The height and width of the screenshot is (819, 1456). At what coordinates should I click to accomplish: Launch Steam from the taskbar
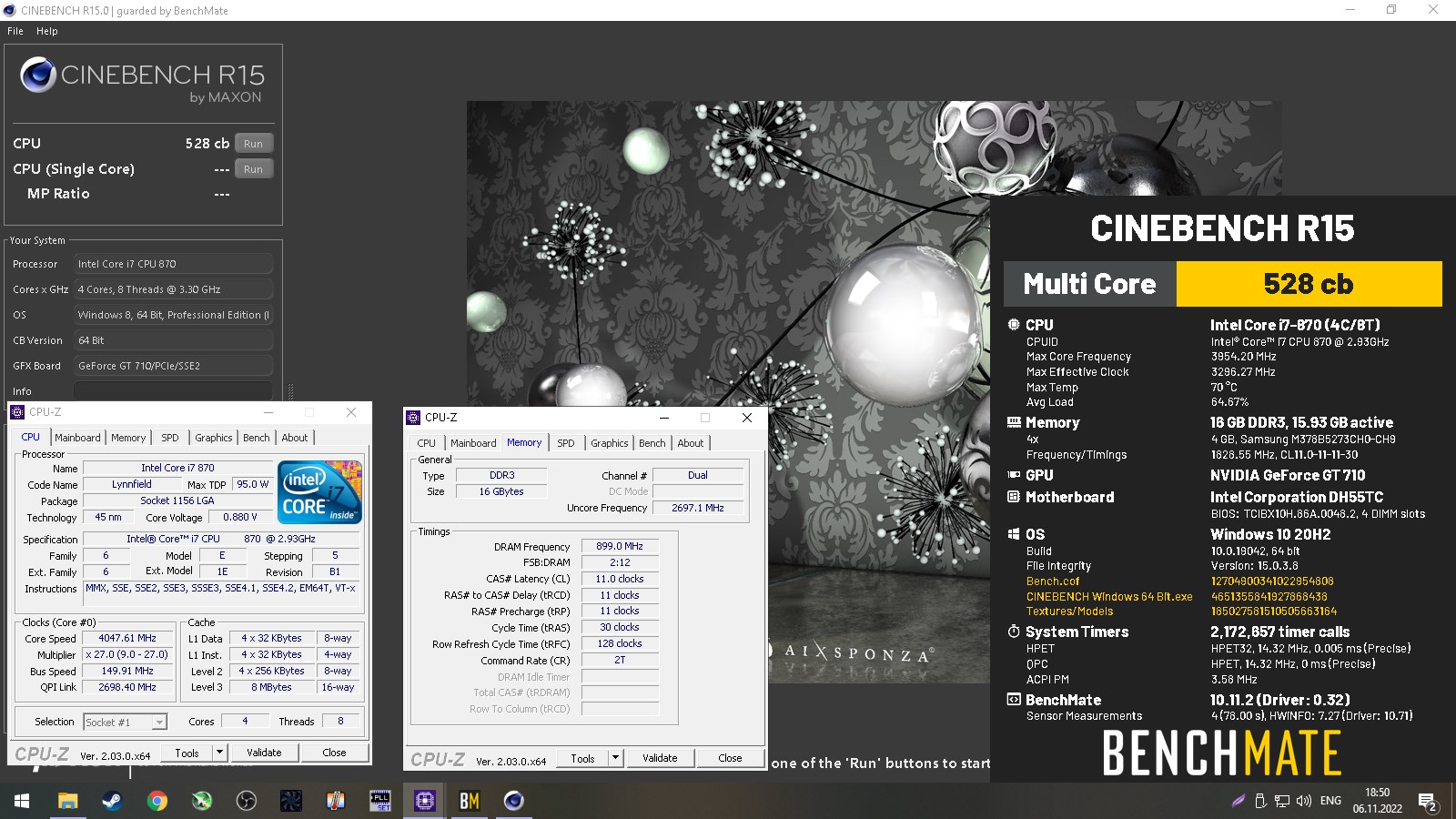(111, 801)
